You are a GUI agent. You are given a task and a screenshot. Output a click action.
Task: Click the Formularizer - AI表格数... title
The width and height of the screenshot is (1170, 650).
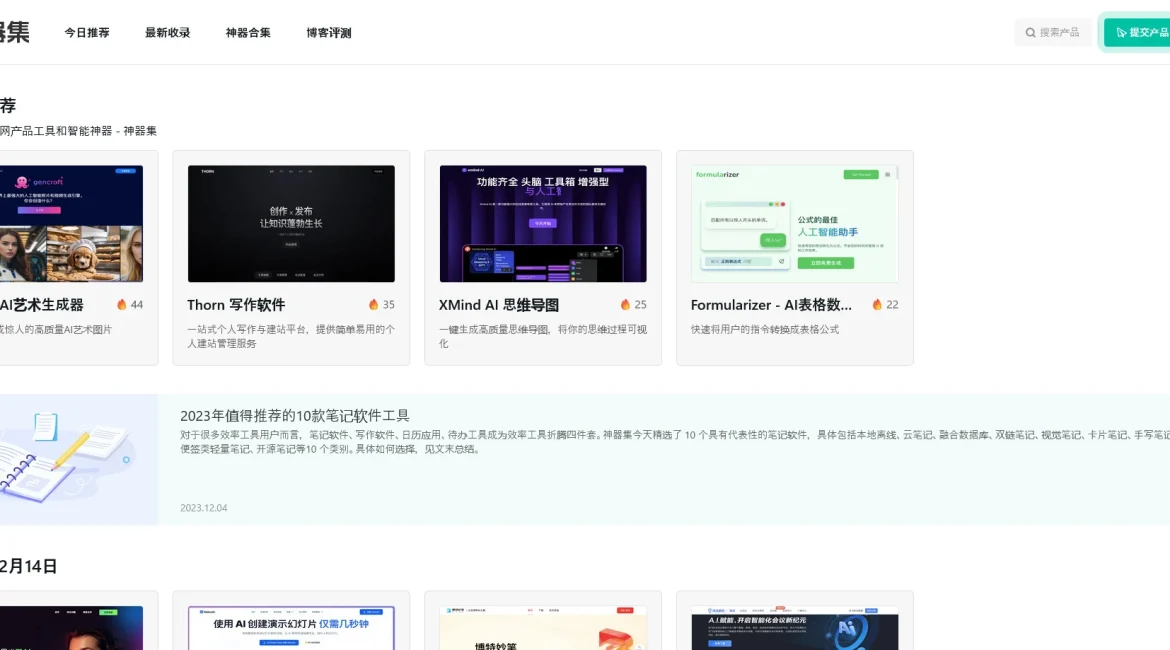point(771,304)
